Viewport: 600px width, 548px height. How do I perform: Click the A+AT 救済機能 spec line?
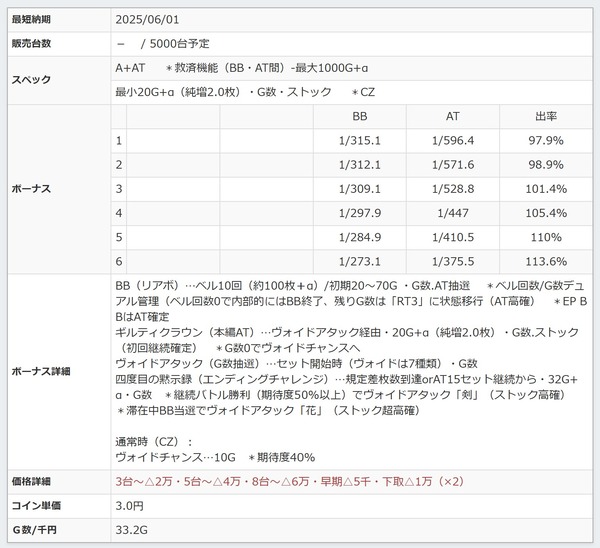point(241,68)
